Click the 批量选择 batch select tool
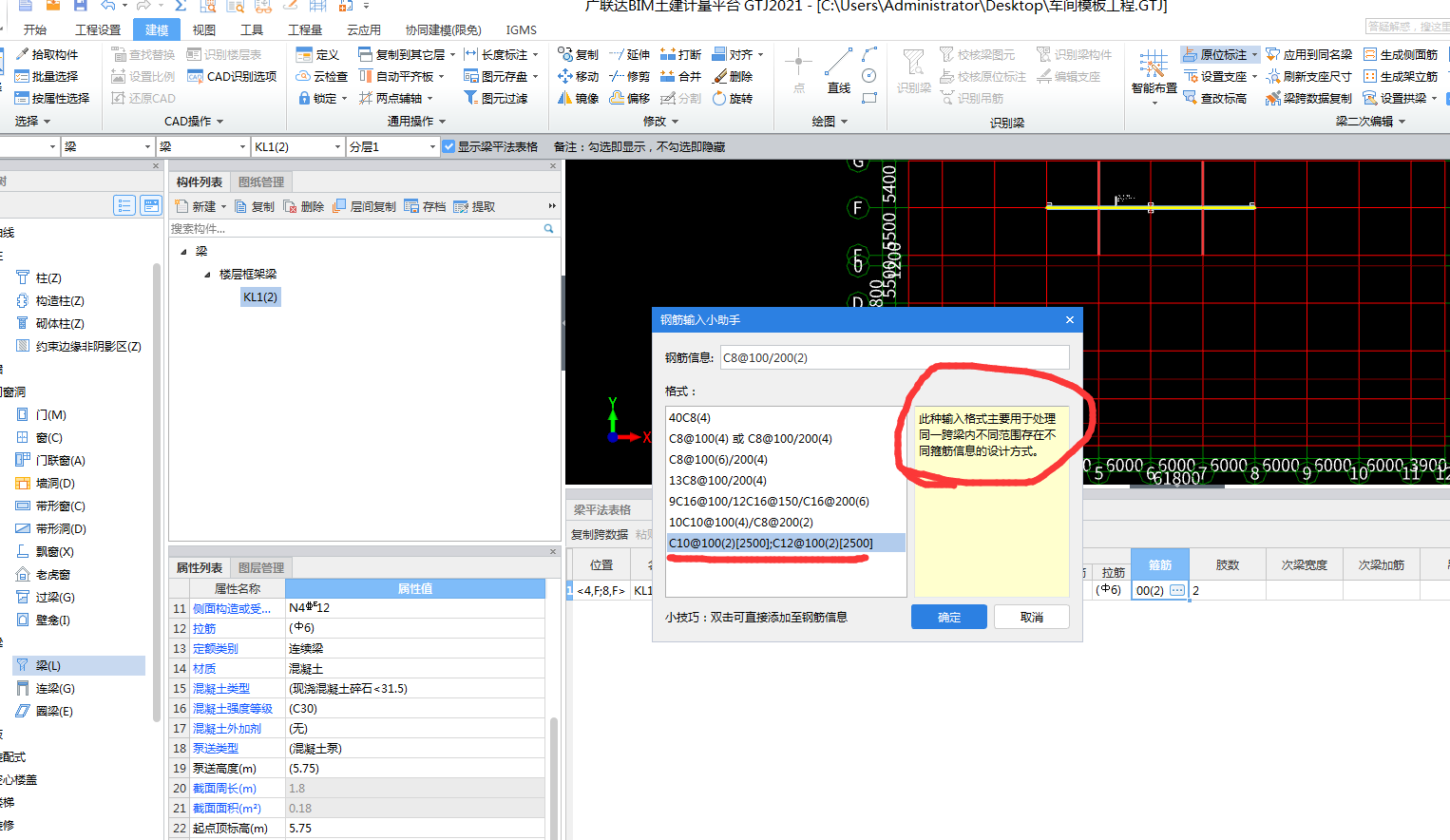This screenshot has width=1450, height=840. click(x=48, y=76)
